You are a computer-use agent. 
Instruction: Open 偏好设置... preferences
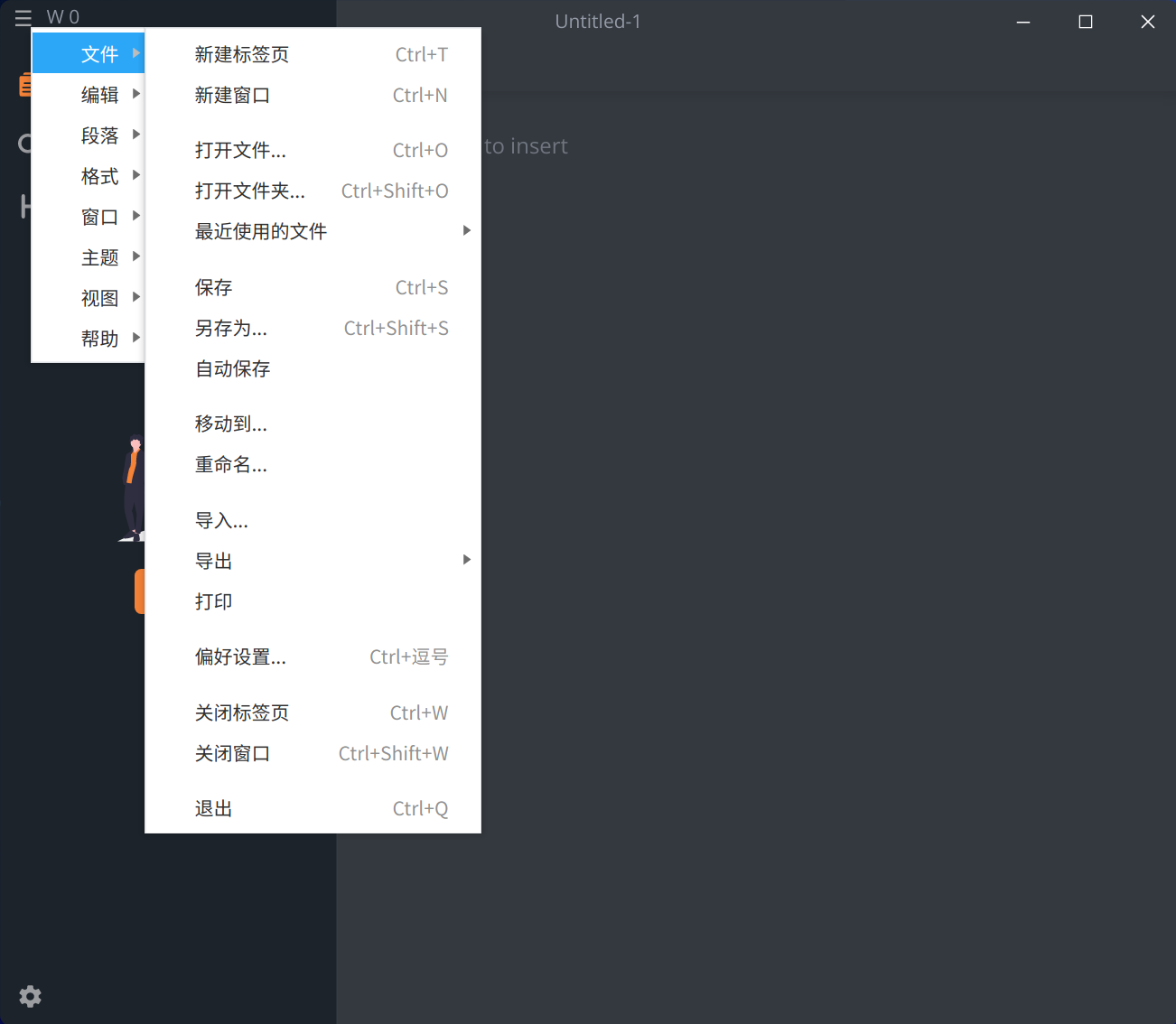[x=313, y=656]
